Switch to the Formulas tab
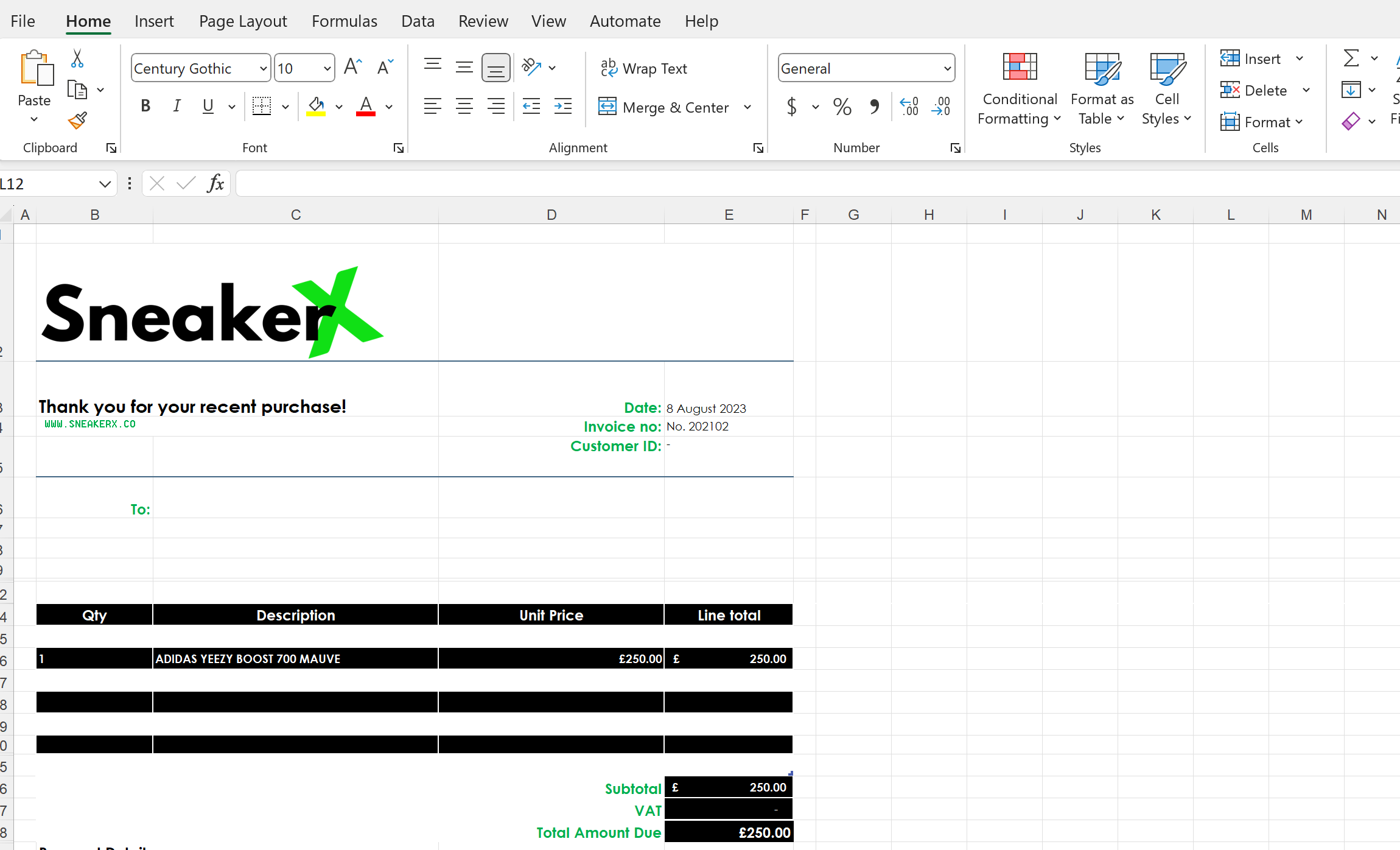 point(345,21)
